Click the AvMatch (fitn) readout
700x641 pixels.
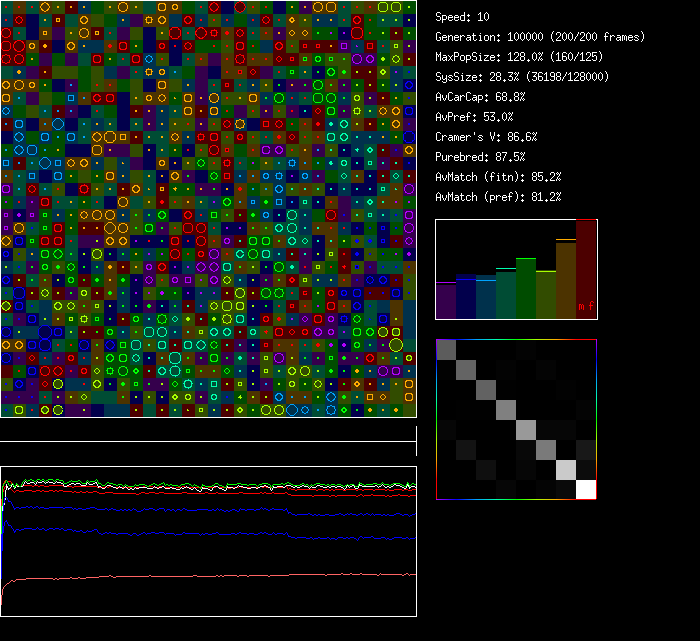point(498,177)
